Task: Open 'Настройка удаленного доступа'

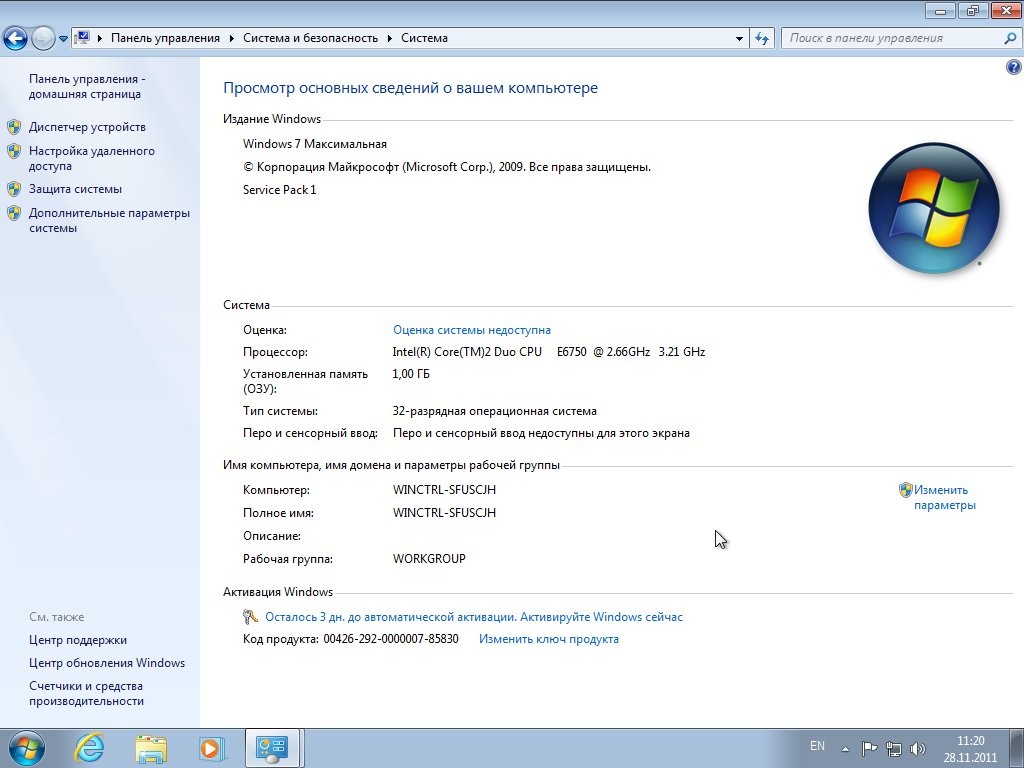Action: click(91, 158)
